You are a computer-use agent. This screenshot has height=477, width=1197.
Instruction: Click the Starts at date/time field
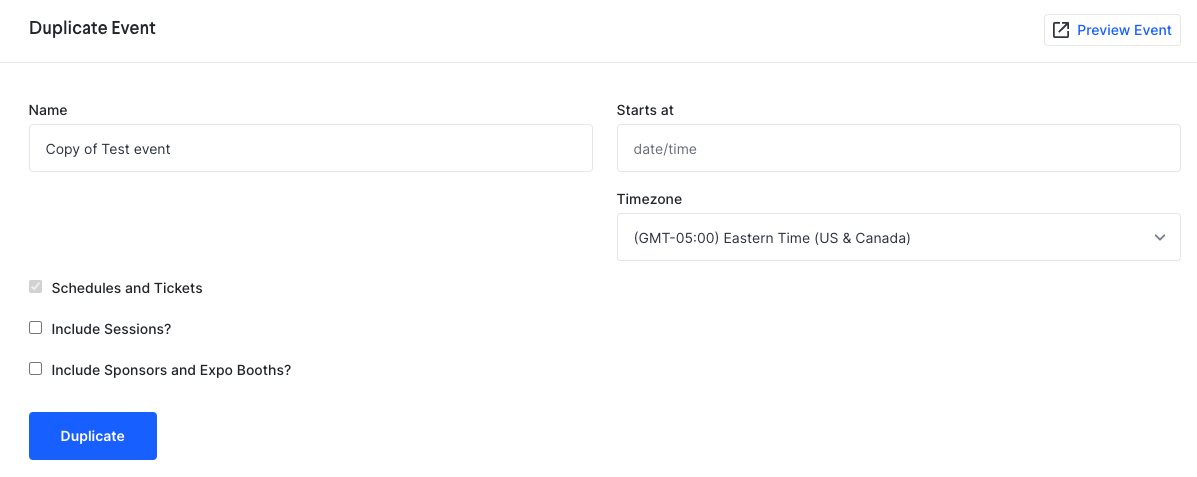(x=899, y=148)
